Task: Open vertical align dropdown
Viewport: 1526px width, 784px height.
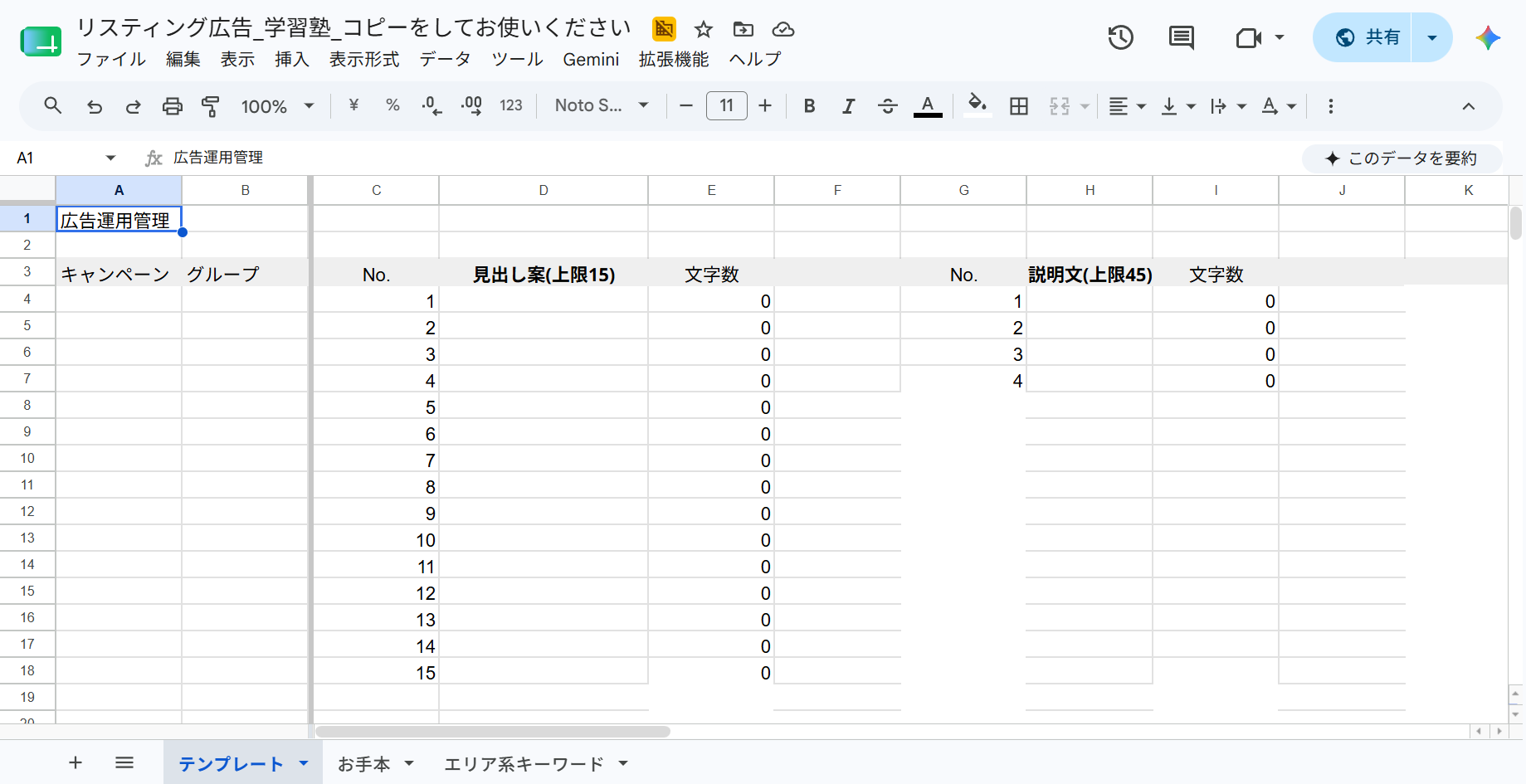Action: click(1177, 105)
